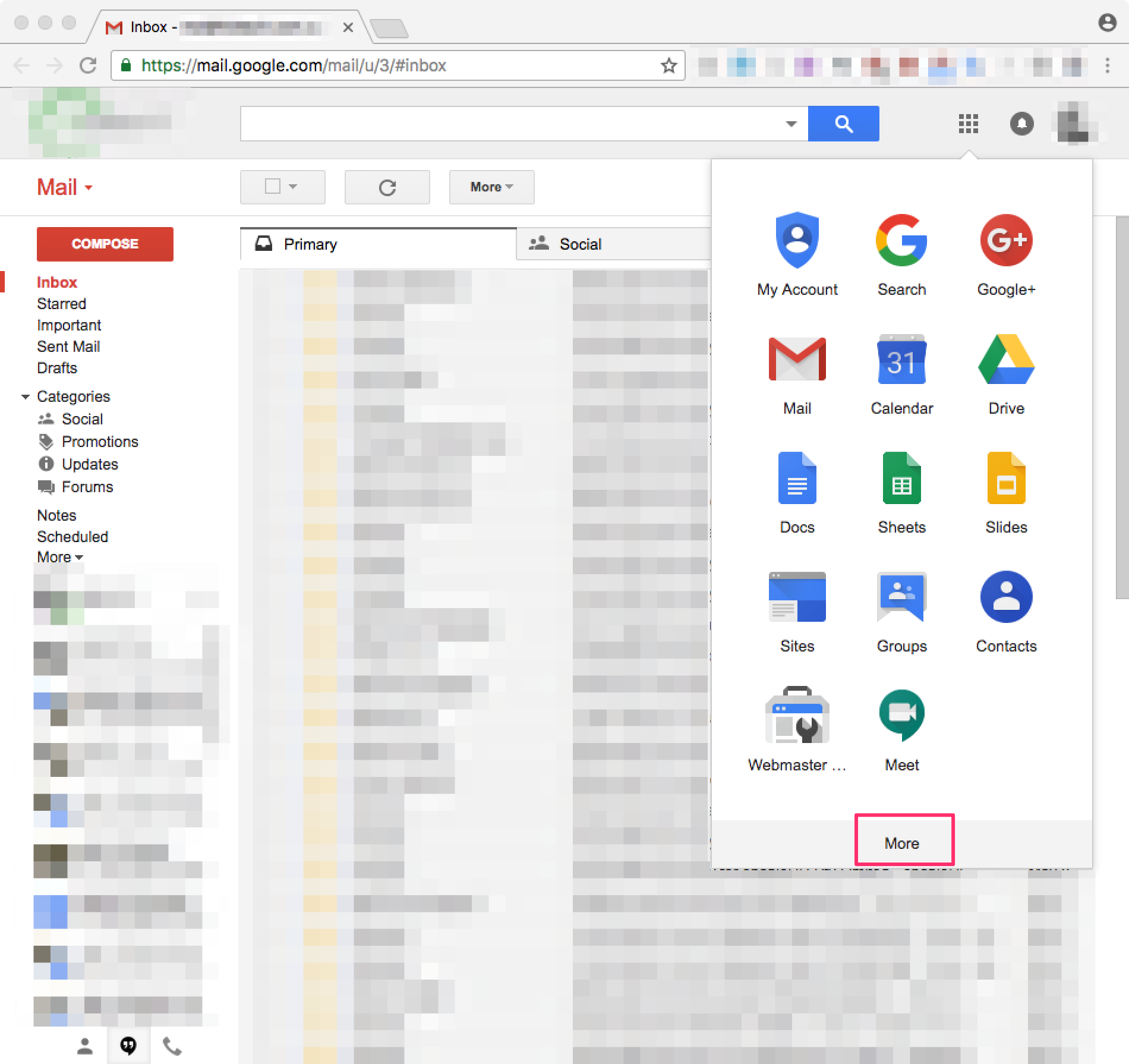Show more apps via More

pyautogui.click(x=901, y=843)
